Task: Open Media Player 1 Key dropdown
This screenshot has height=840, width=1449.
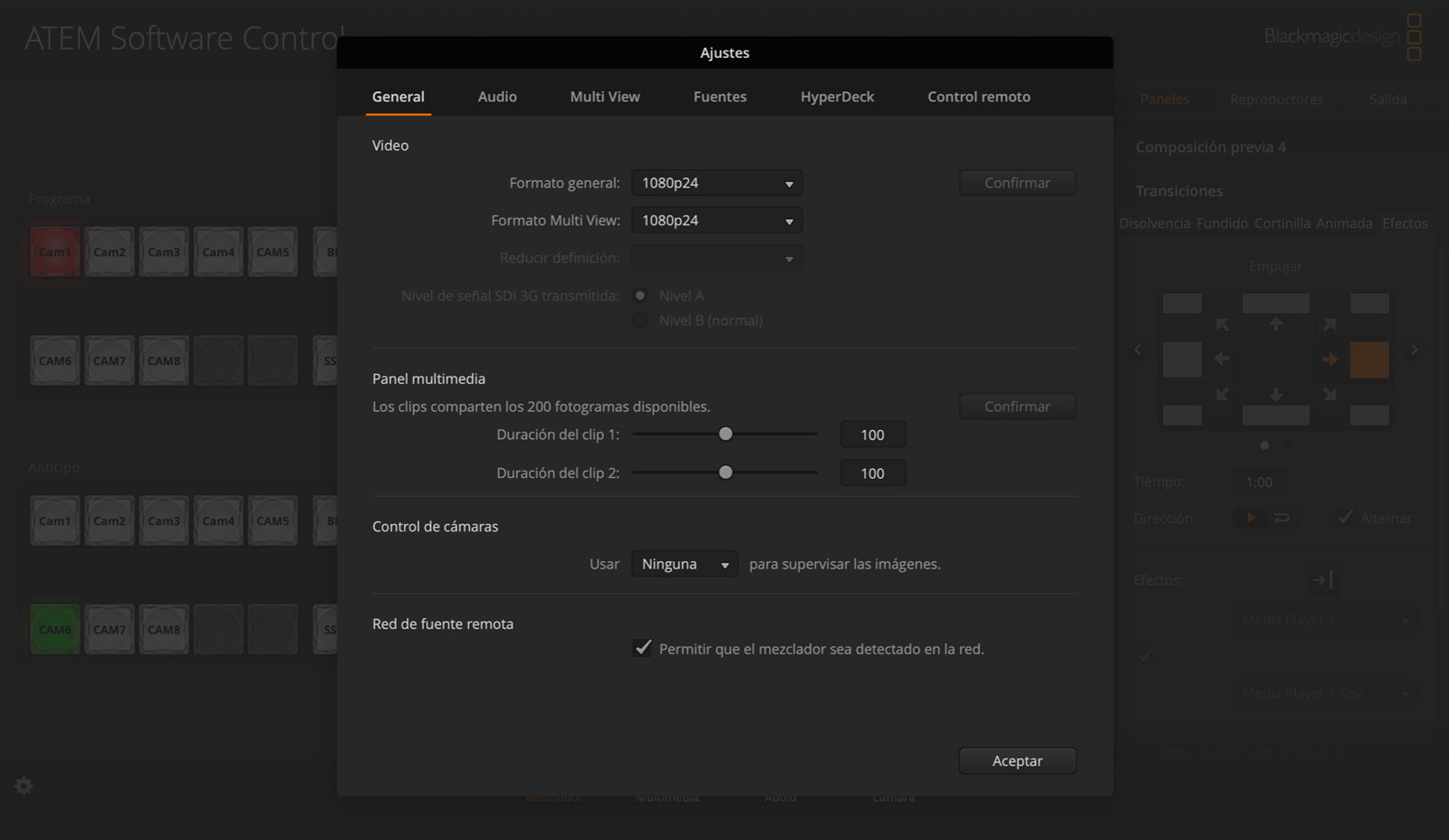Action: [x=1326, y=693]
